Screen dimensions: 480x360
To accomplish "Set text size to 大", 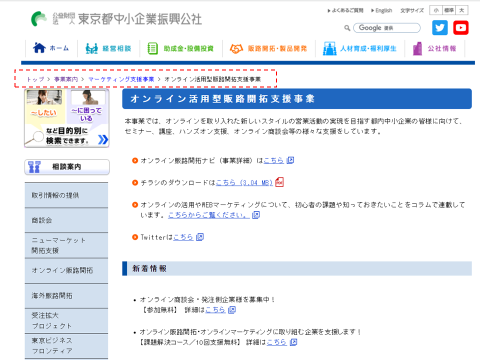I will pyautogui.click(x=462, y=10).
